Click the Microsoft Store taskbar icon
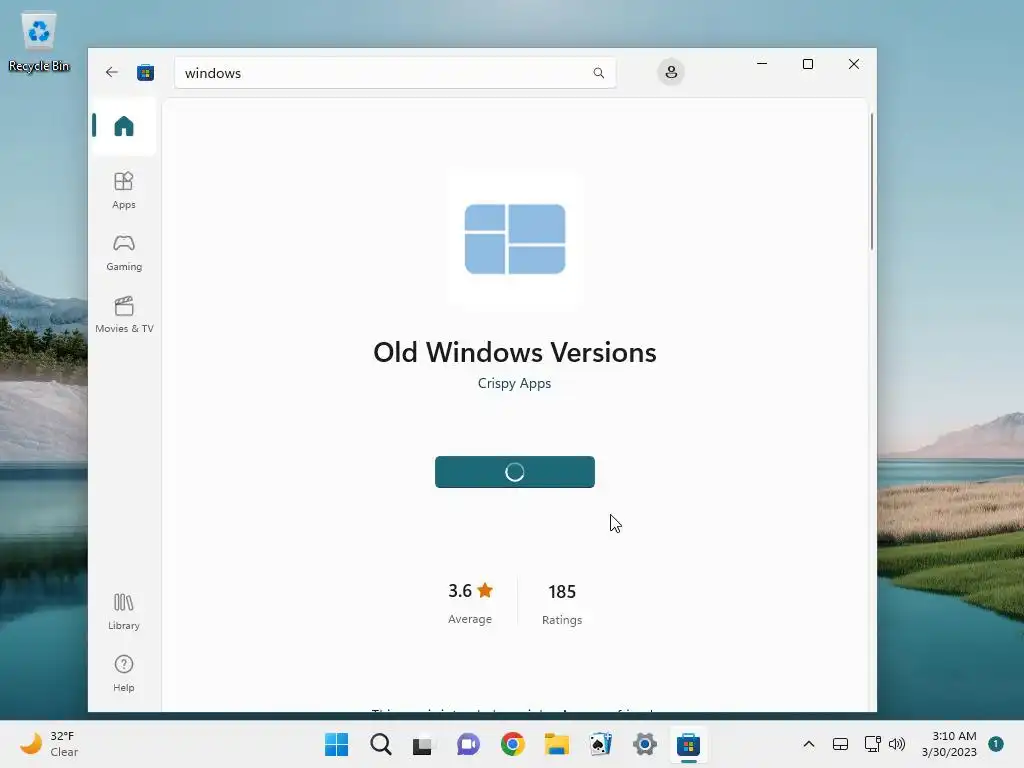The image size is (1024, 768). (x=688, y=744)
